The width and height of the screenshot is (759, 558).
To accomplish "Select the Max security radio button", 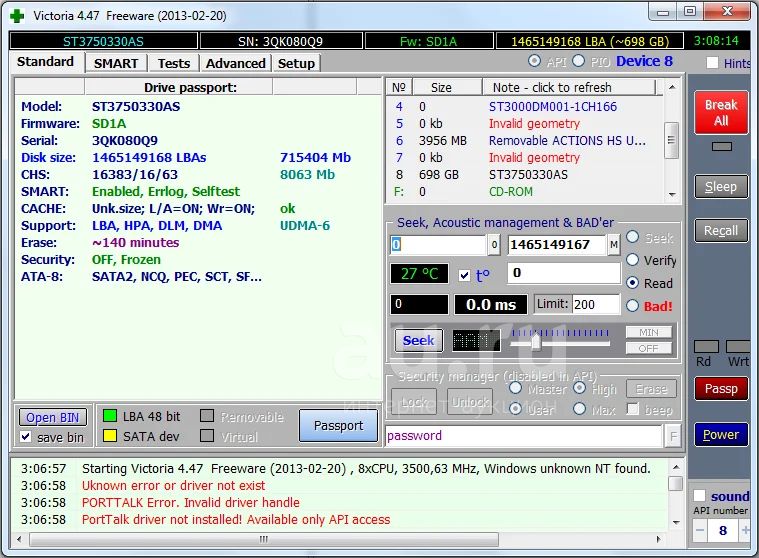I will pos(579,409).
